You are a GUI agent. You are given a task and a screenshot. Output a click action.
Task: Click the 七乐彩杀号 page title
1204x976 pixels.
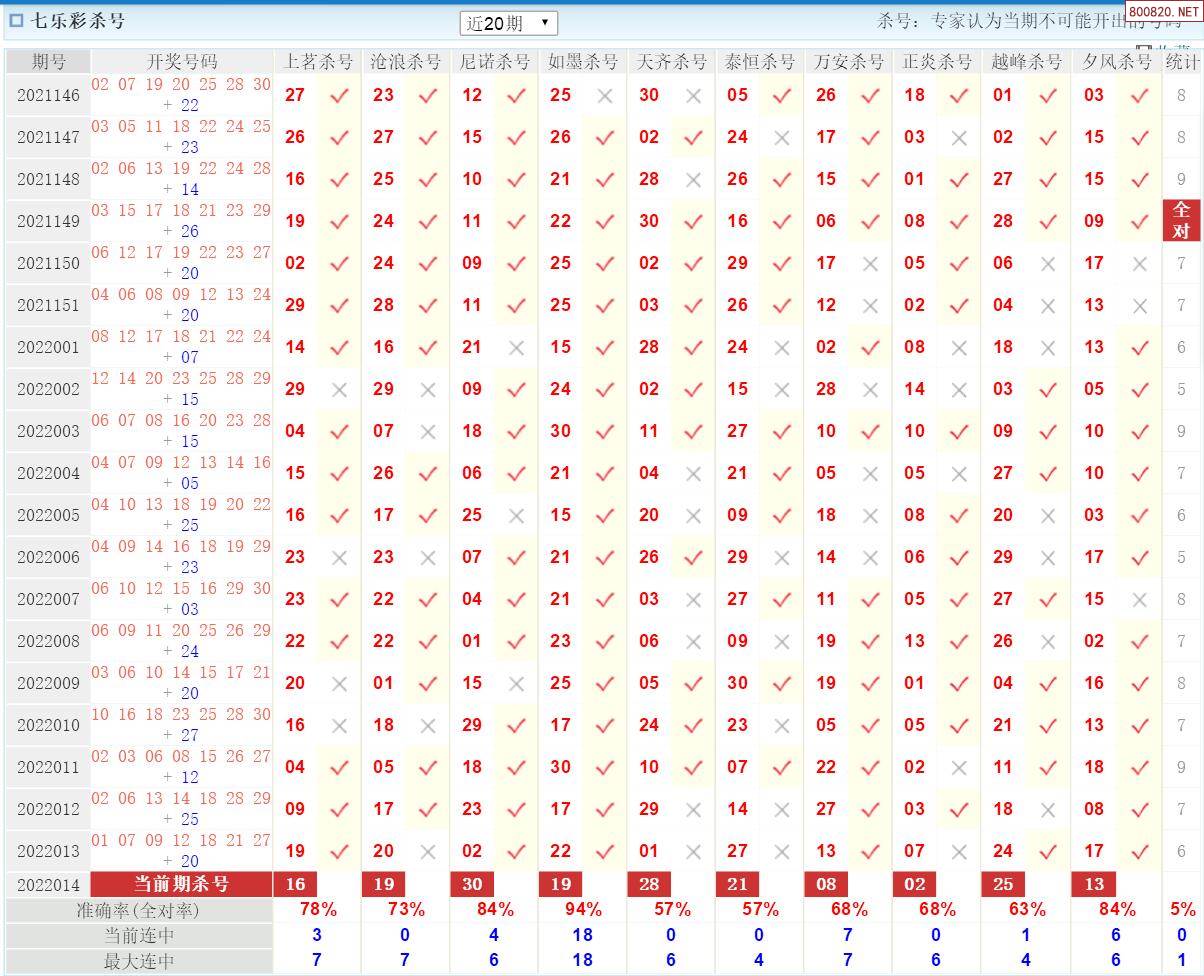(x=78, y=20)
